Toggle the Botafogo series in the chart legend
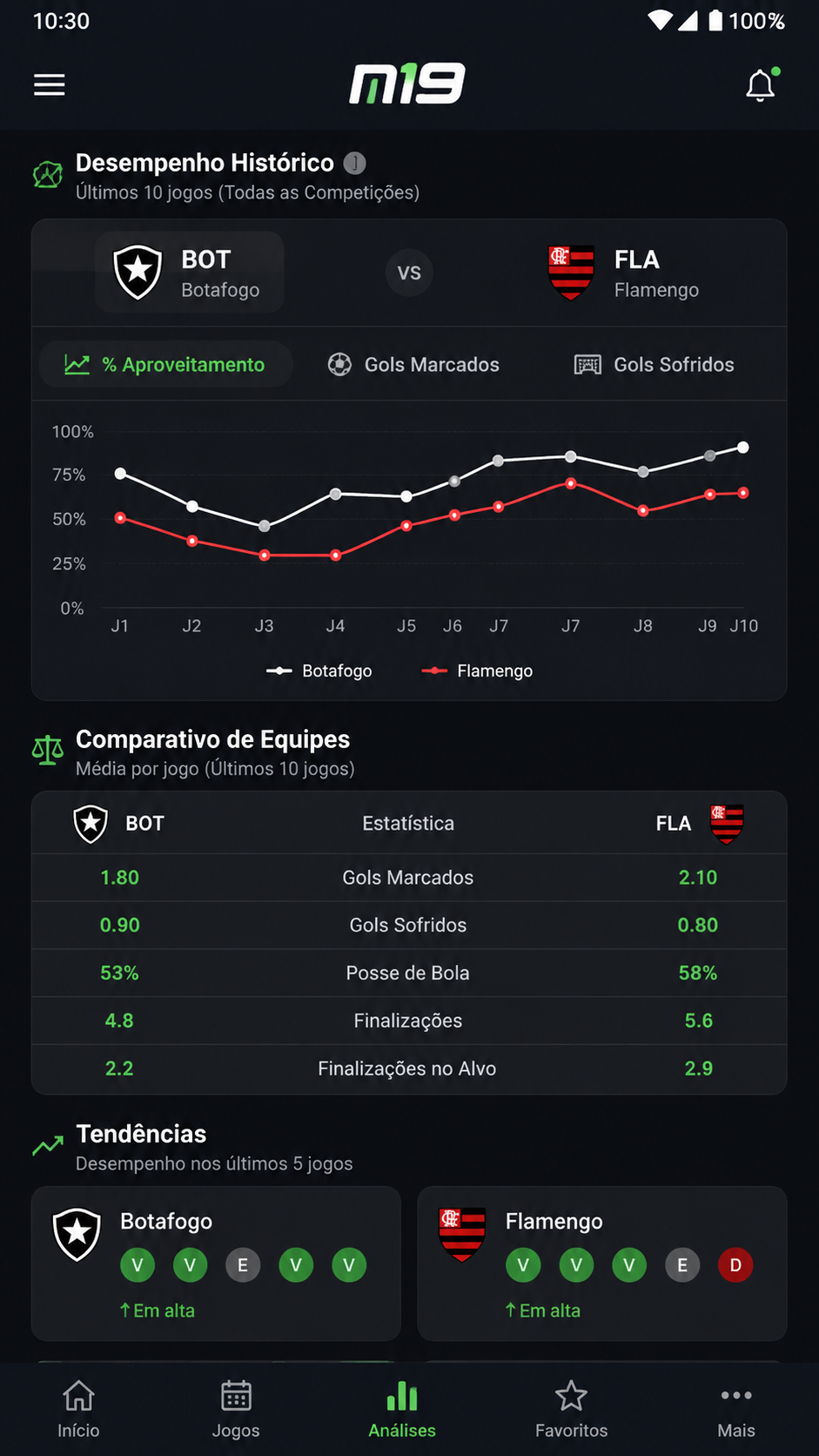Image resolution: width=819 pixels, height=1456 pixels. [319, 671]
